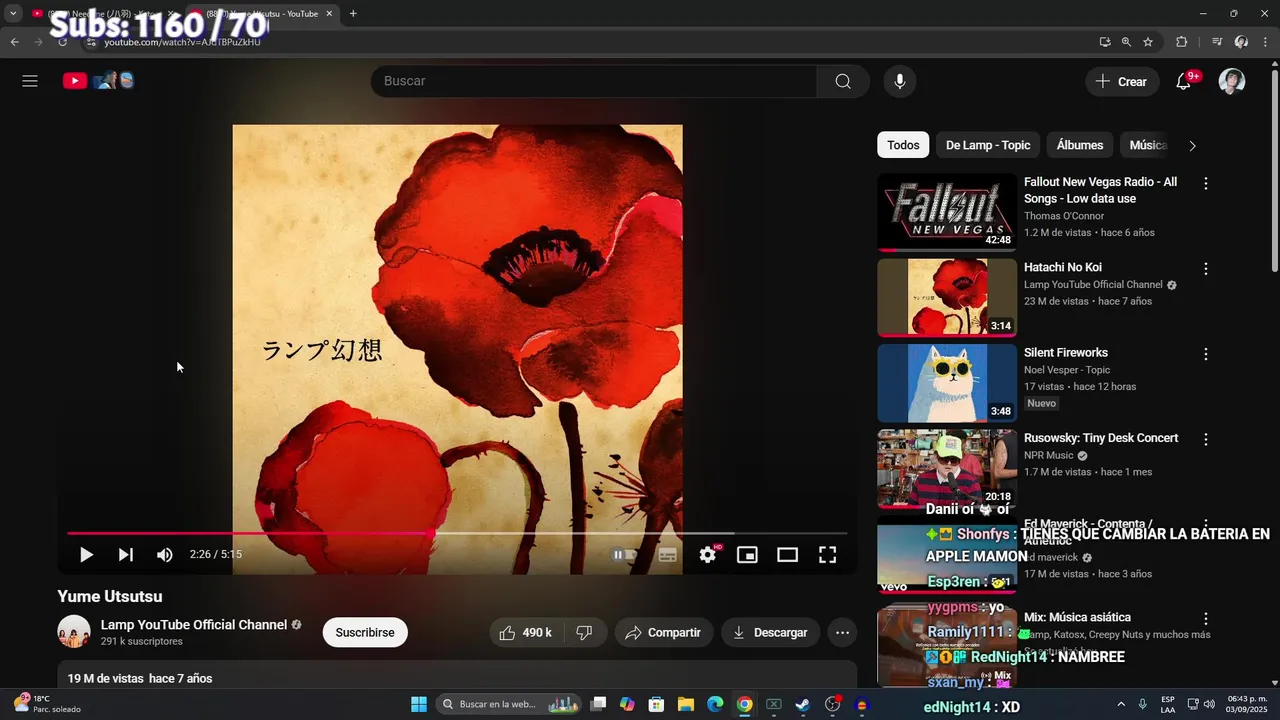The image size is (1280, 720).
Task: Open Task View on the taskbar
Action: tap(598, 704)
